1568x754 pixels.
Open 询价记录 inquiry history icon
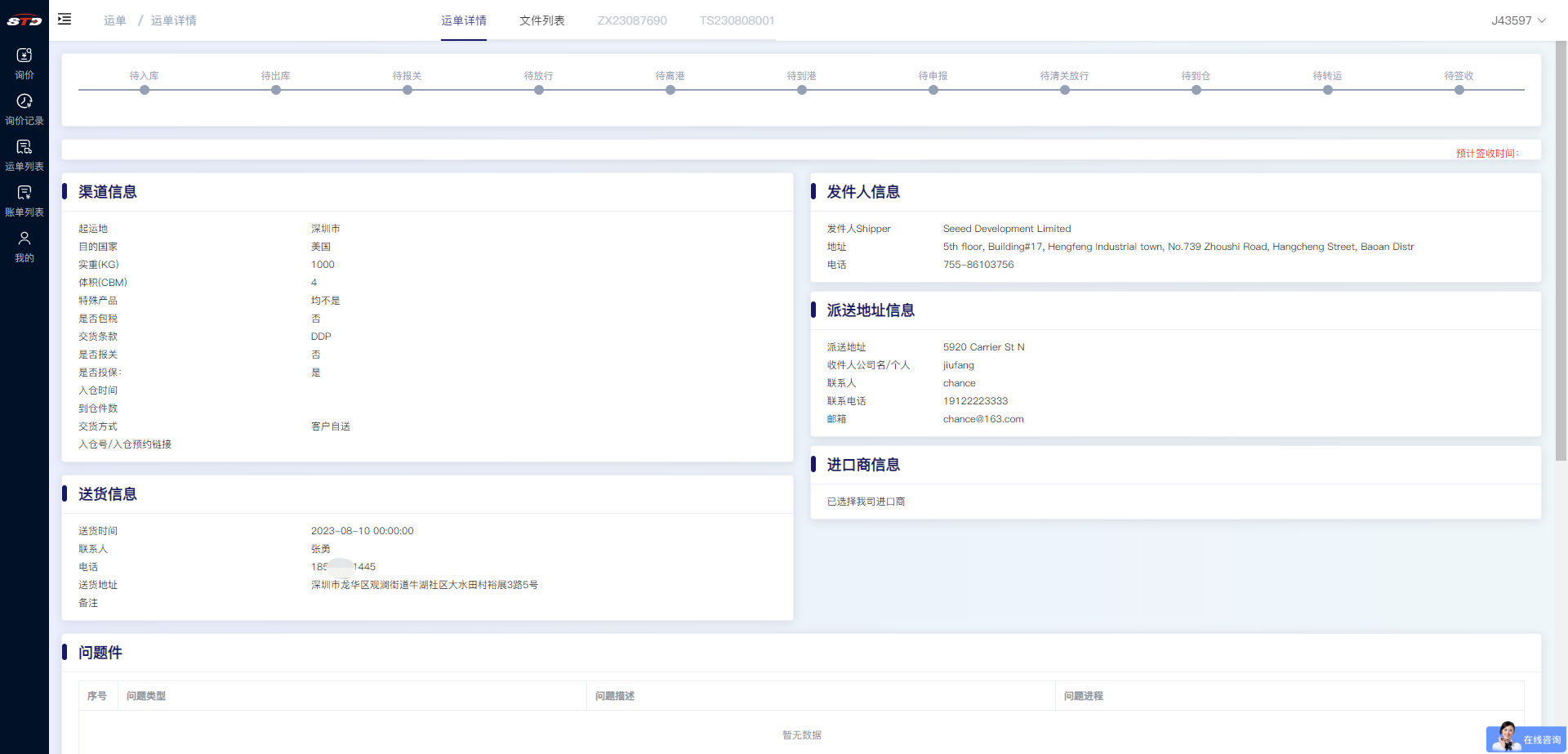click(24, 101)
